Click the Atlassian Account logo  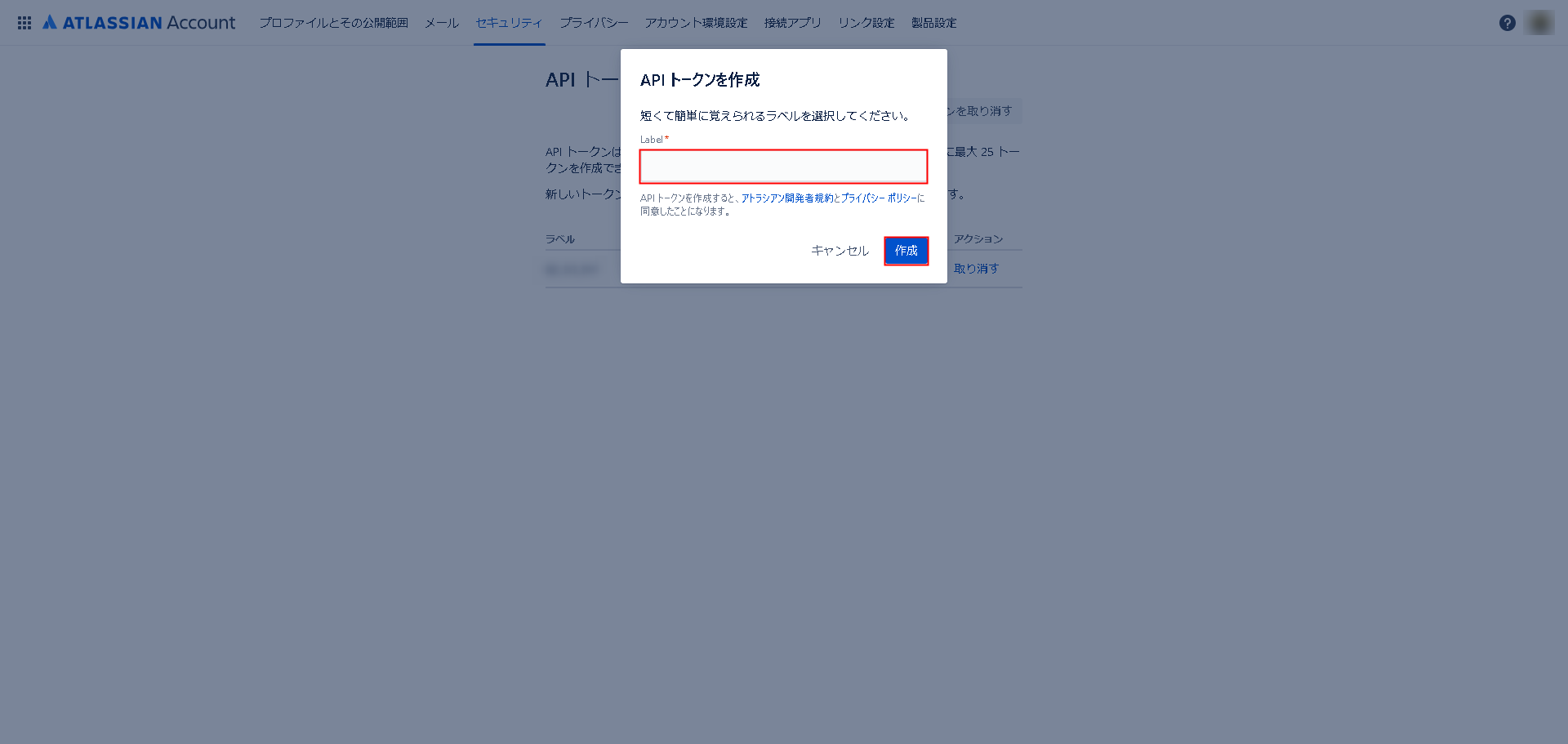coord(139,23)
